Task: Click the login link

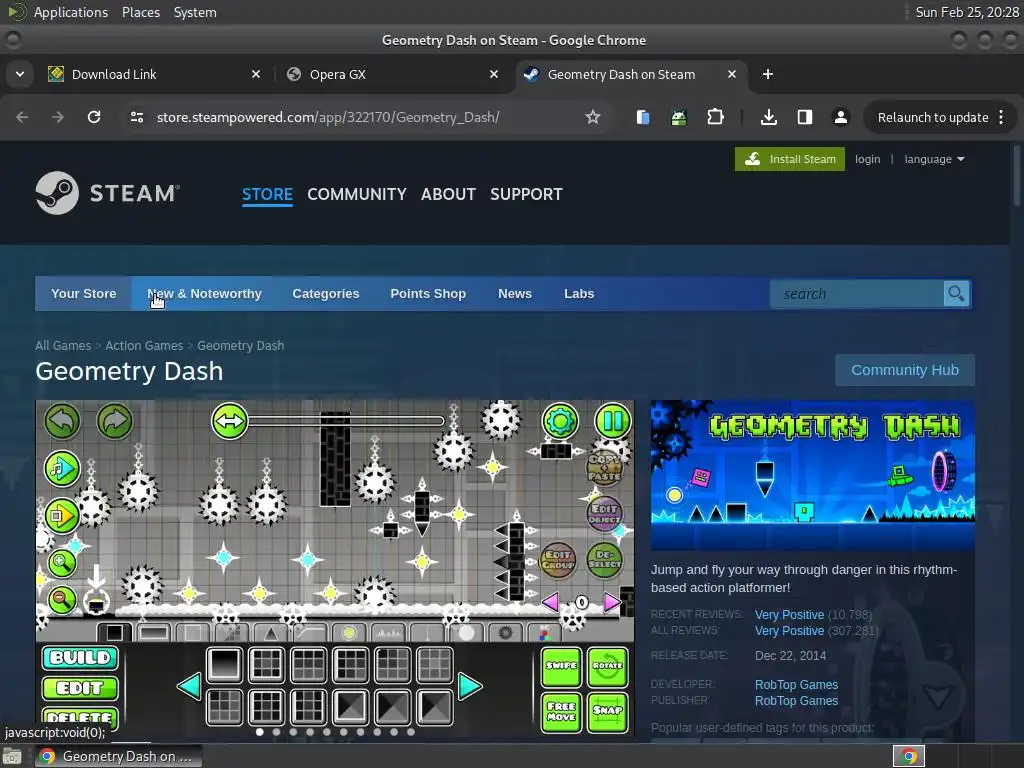Action: (867, 159)
